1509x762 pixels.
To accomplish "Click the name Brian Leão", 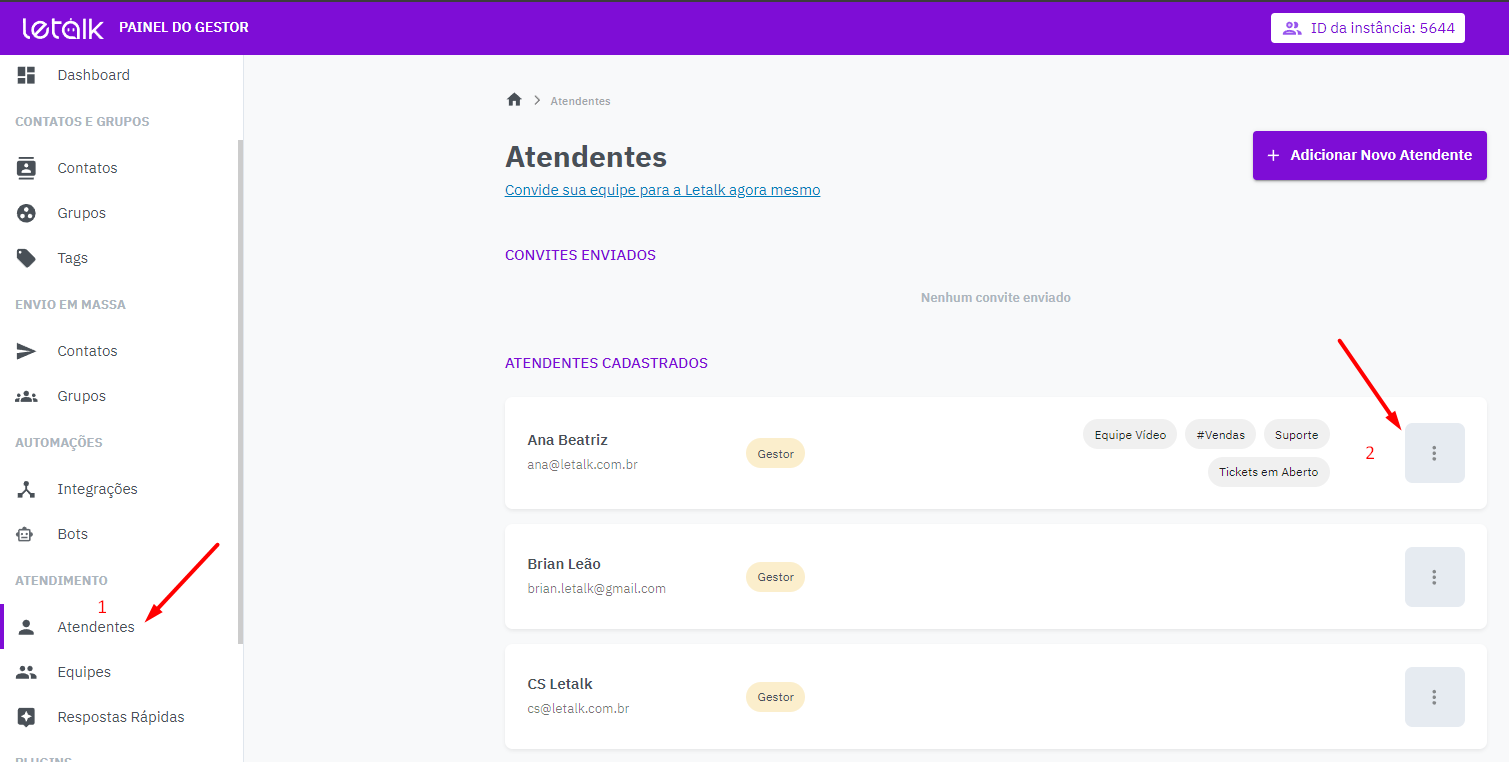I will (564, 564).
